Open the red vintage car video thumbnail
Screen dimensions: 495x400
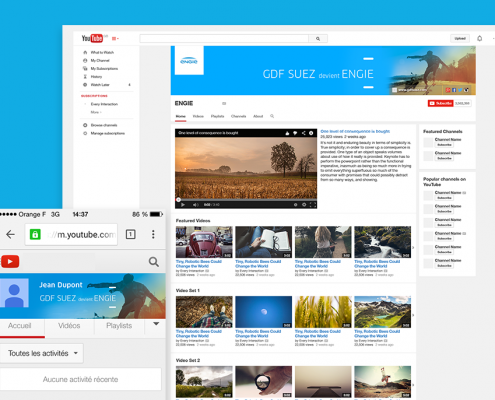click(204, 242)
